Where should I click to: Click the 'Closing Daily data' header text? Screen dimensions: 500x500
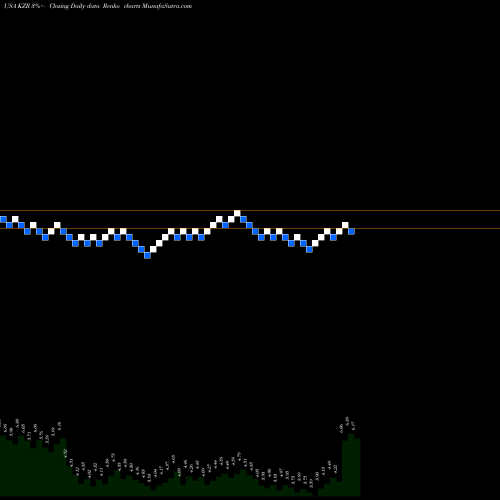coord(74,6)
